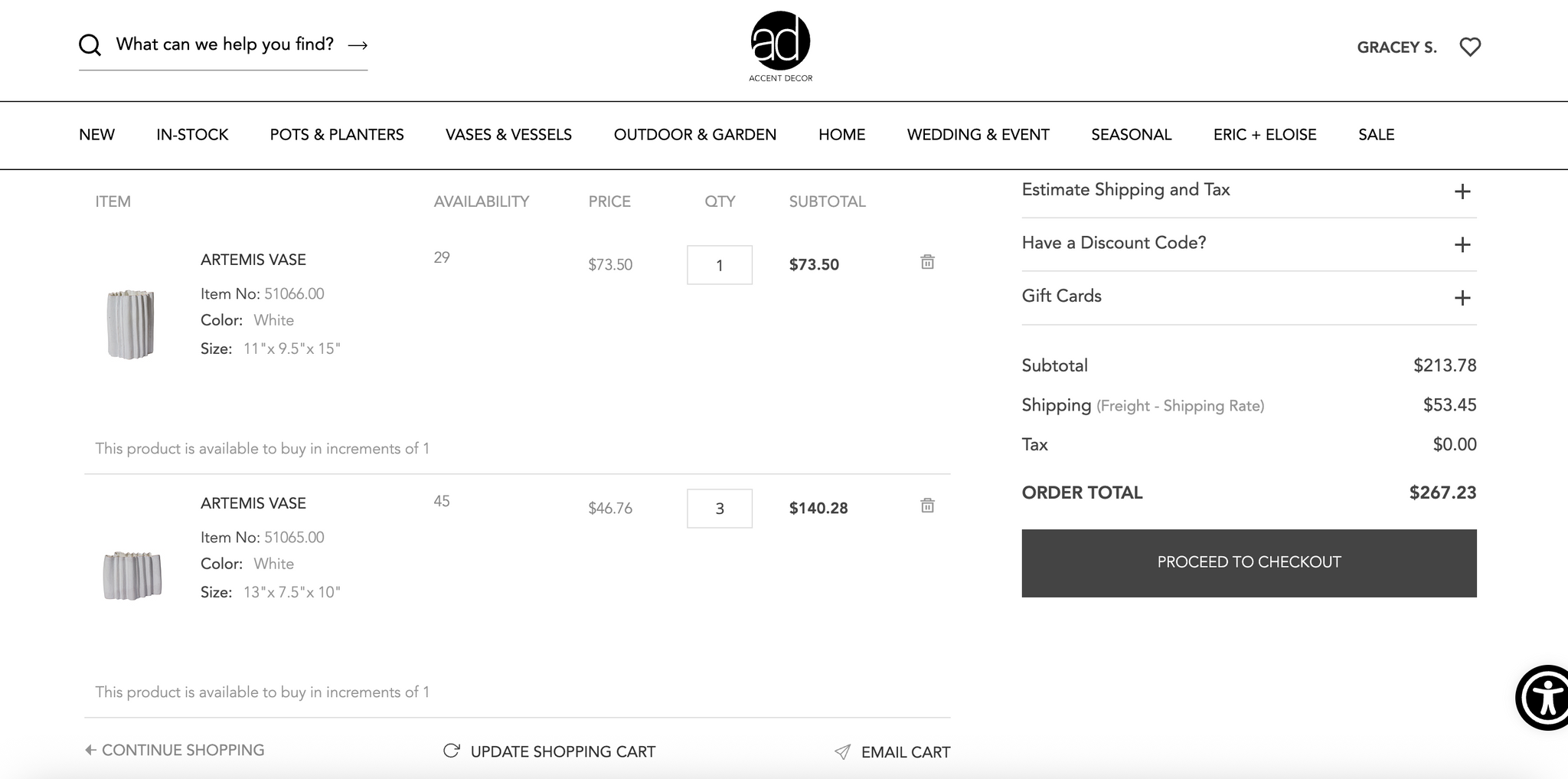Open the wishlist heart icon
The height and width of the screenshot is (779, 1568).
tap(1469, 47)
